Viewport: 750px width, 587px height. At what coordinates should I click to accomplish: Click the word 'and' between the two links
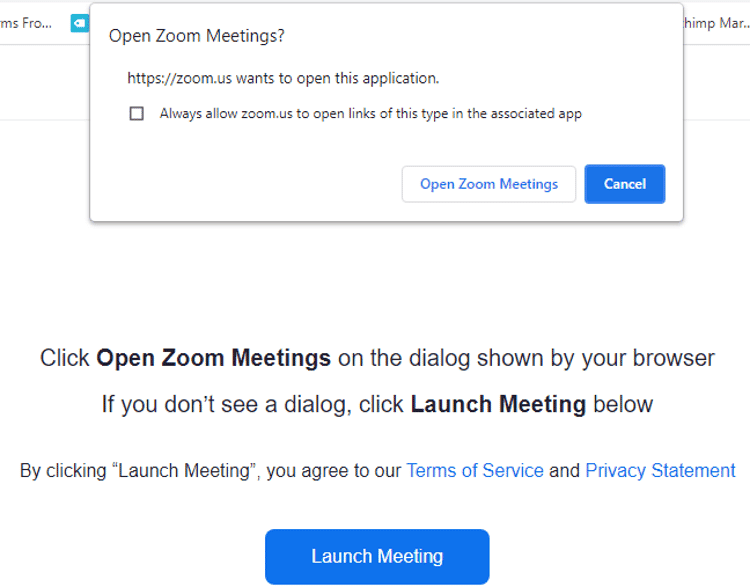click(564, 471)
